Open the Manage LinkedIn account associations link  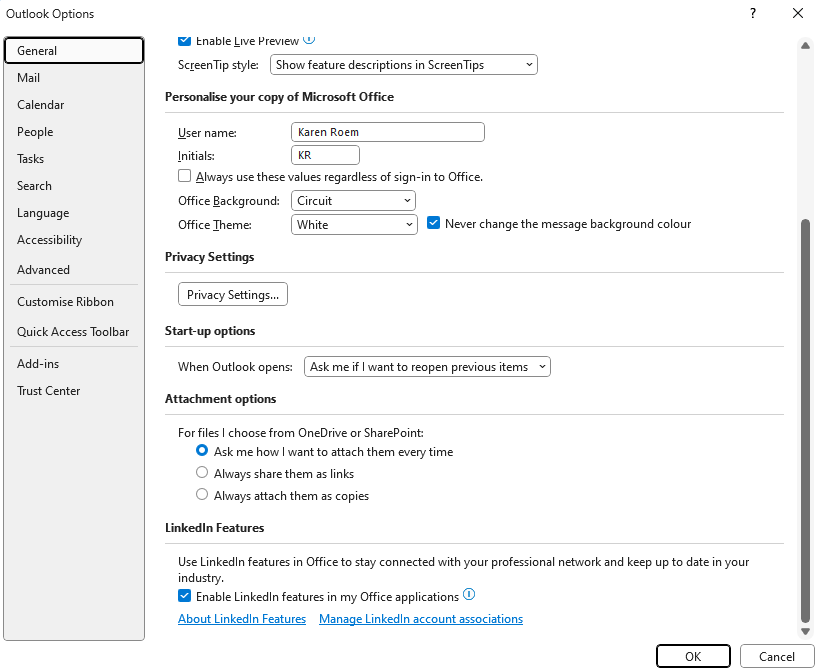[x=421, y=619]
